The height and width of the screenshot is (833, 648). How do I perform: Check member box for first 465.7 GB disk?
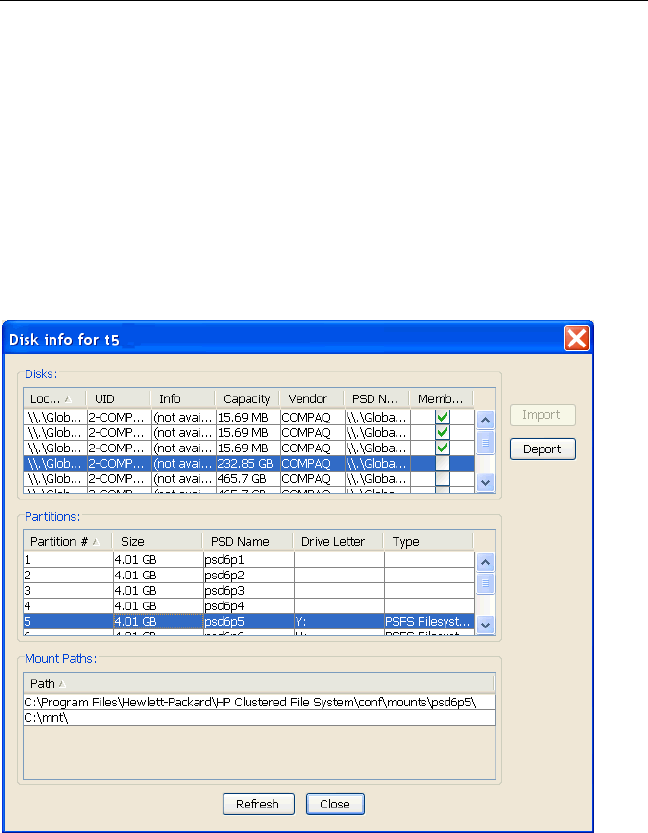[x=441, y=480]
